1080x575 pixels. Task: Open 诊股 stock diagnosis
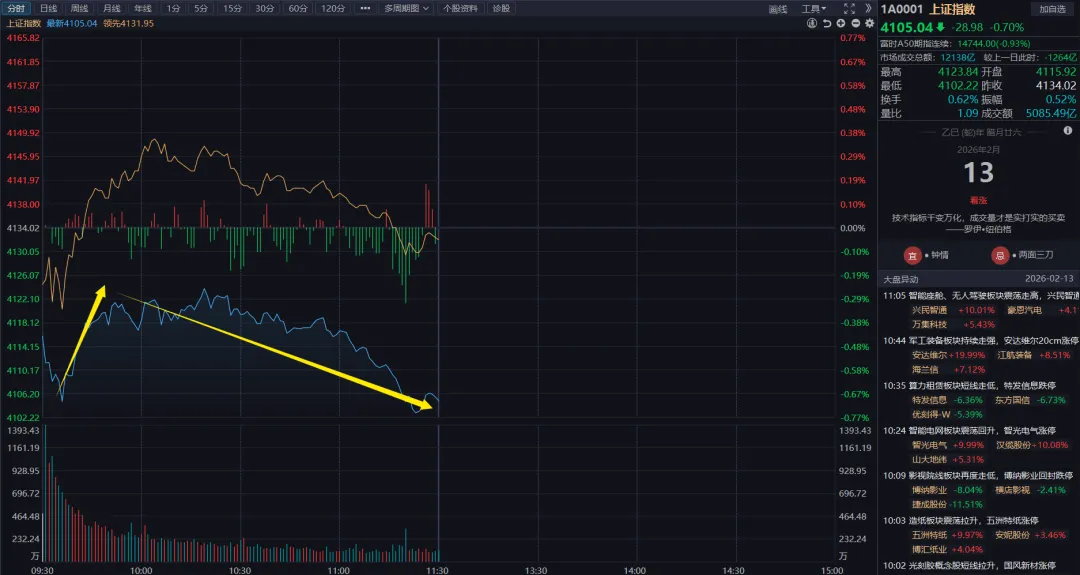(501, 8)
